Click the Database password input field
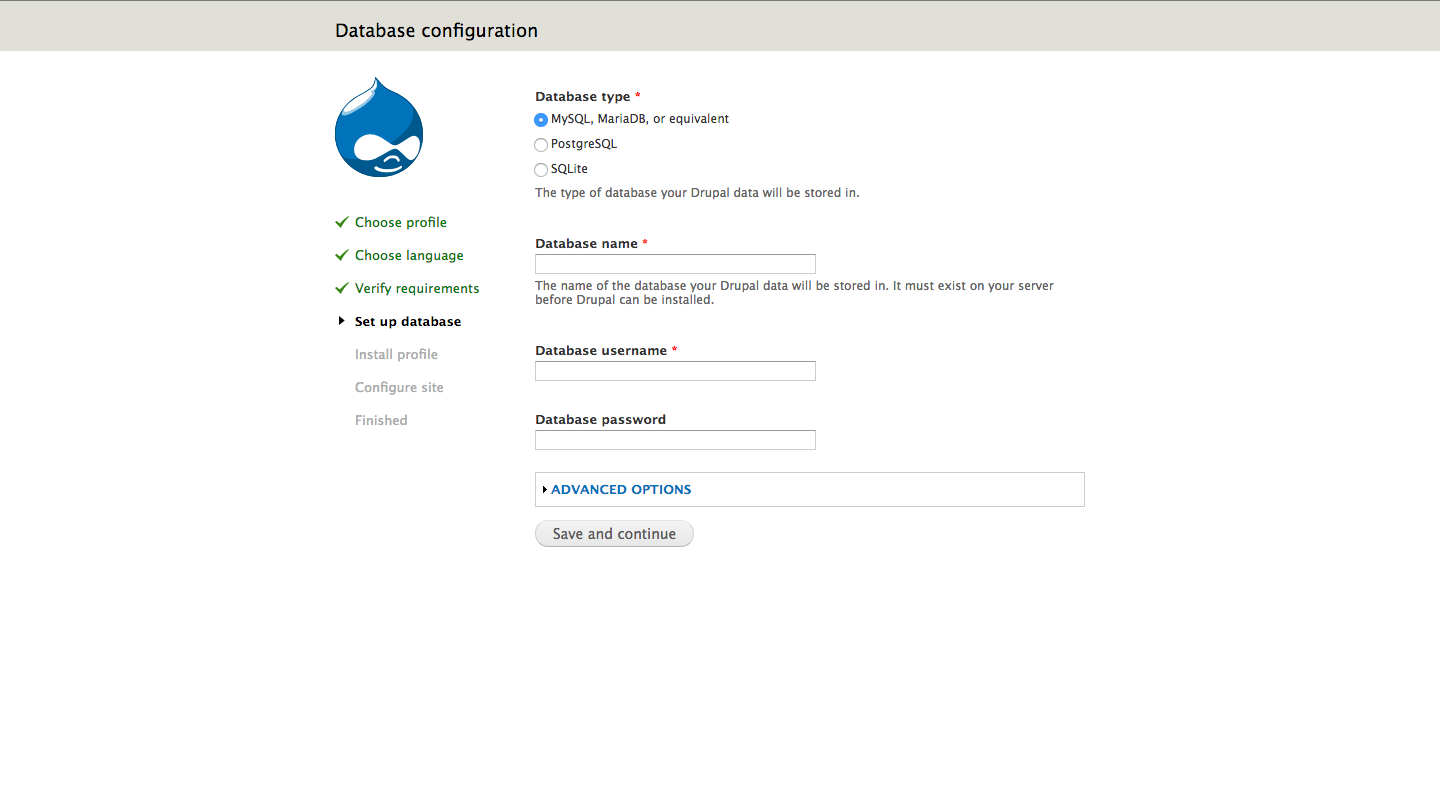Image resolution: width=1440 pixels, height=806 pixels. (x=675, y=440)
